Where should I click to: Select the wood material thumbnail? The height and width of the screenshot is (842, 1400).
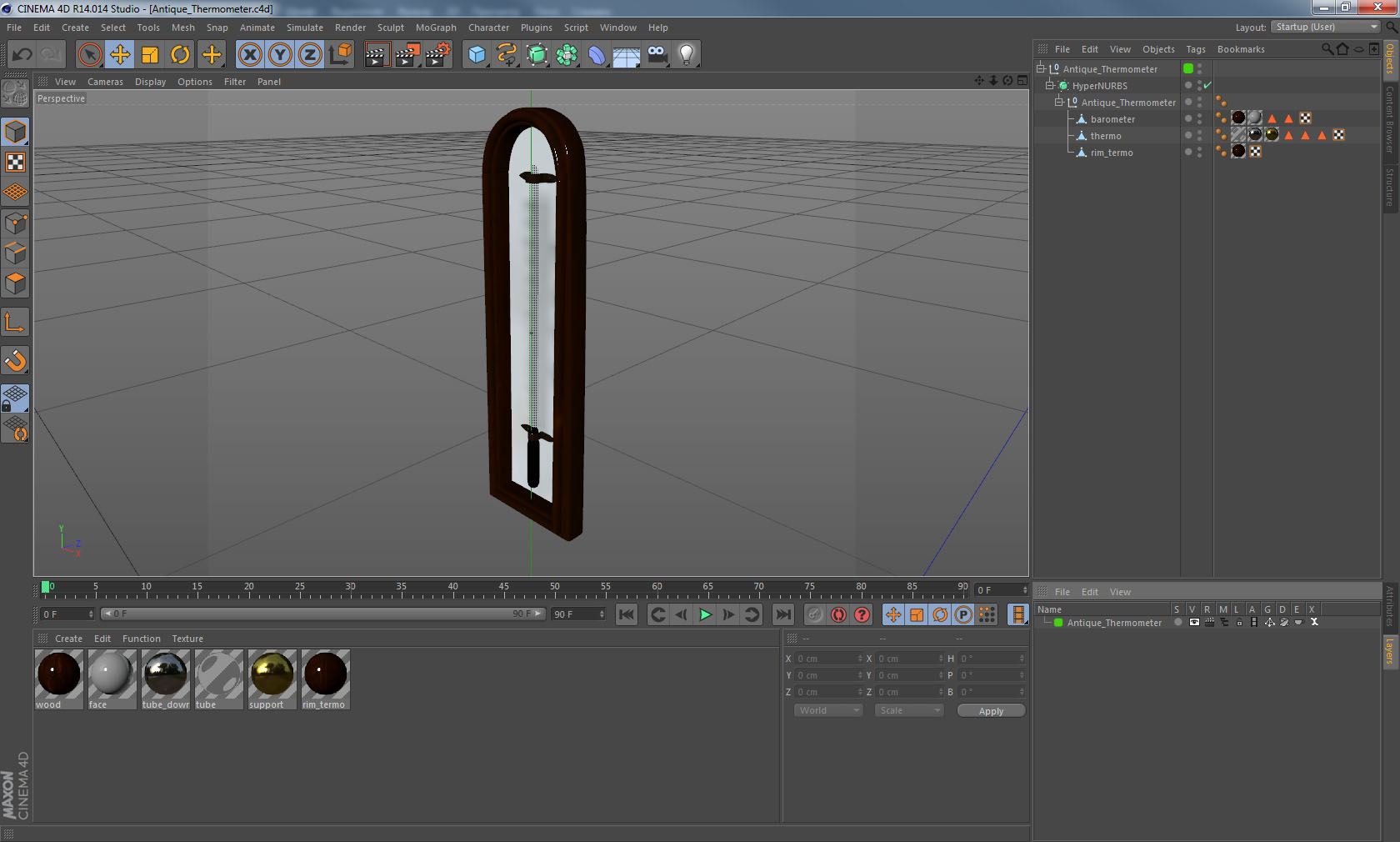pyautogui.click(x=58, y=674)
